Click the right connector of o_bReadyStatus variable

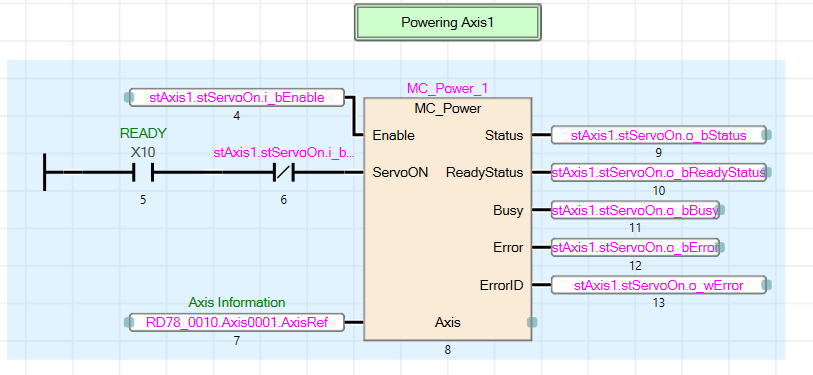[x=768, y=173]
